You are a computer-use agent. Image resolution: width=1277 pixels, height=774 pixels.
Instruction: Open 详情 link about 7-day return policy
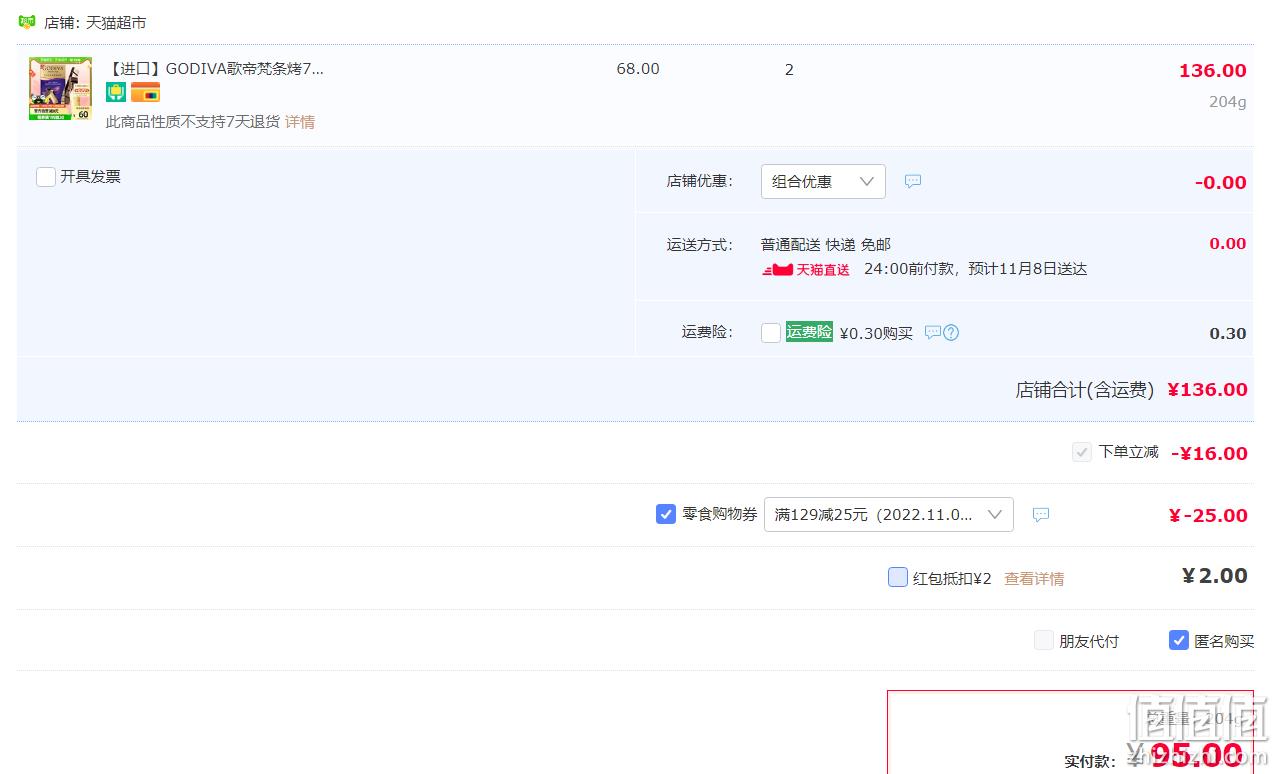300,122
